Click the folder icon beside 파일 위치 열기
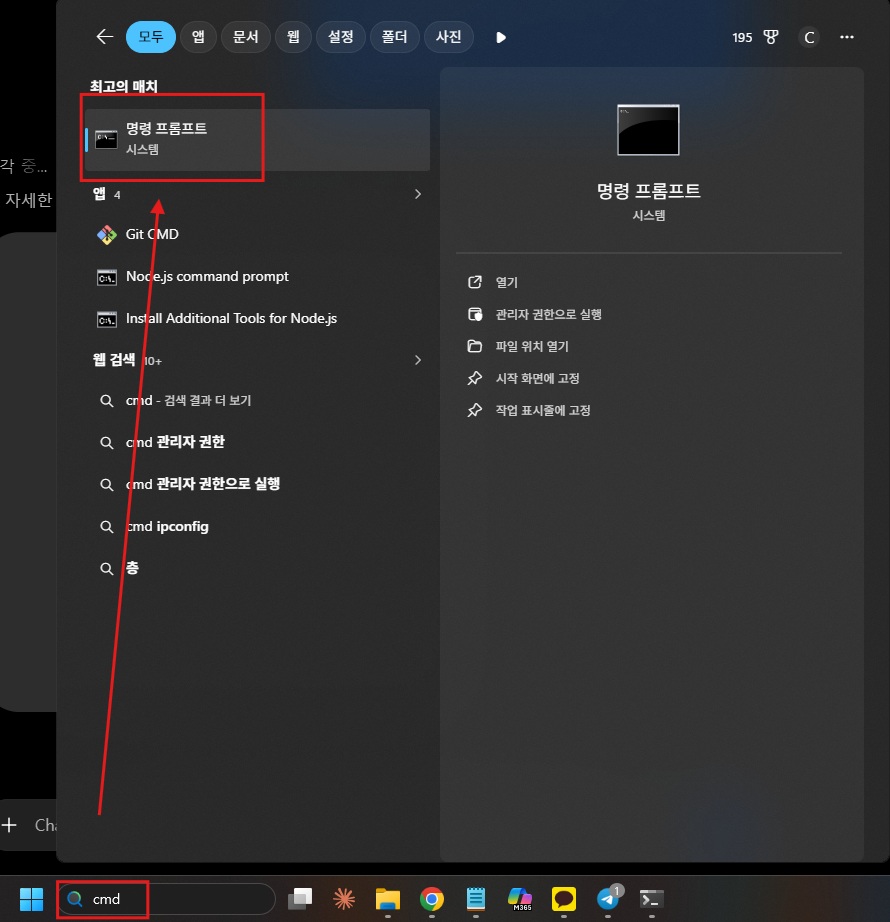 tap(475, 346)
